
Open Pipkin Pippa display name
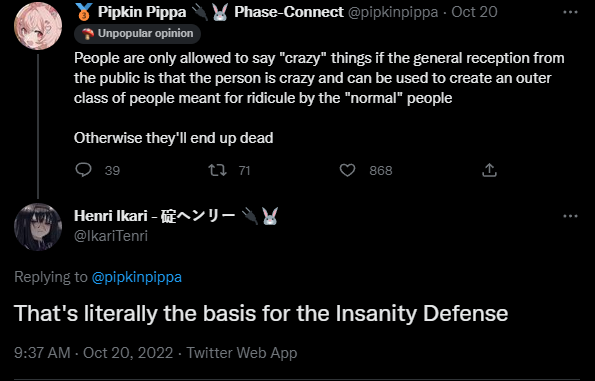click(142, 12)
